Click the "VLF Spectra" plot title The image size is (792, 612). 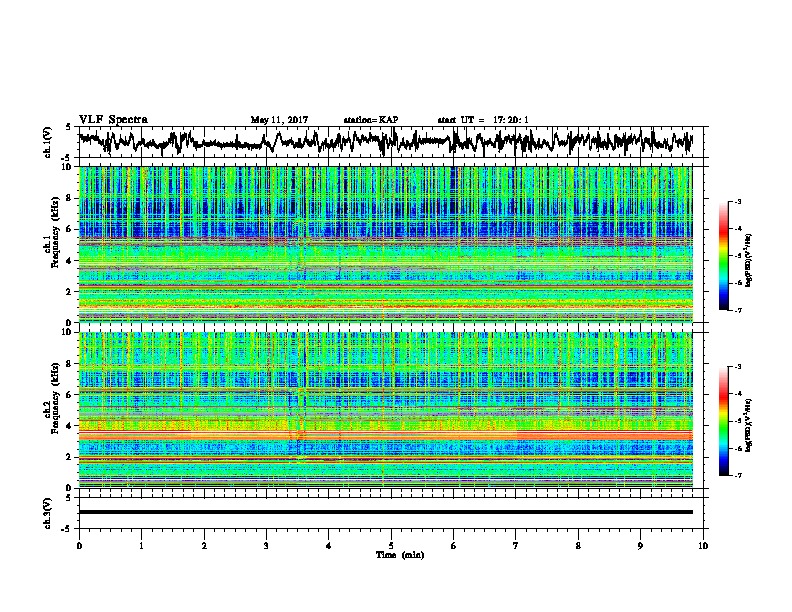click(x=113, y=120)
